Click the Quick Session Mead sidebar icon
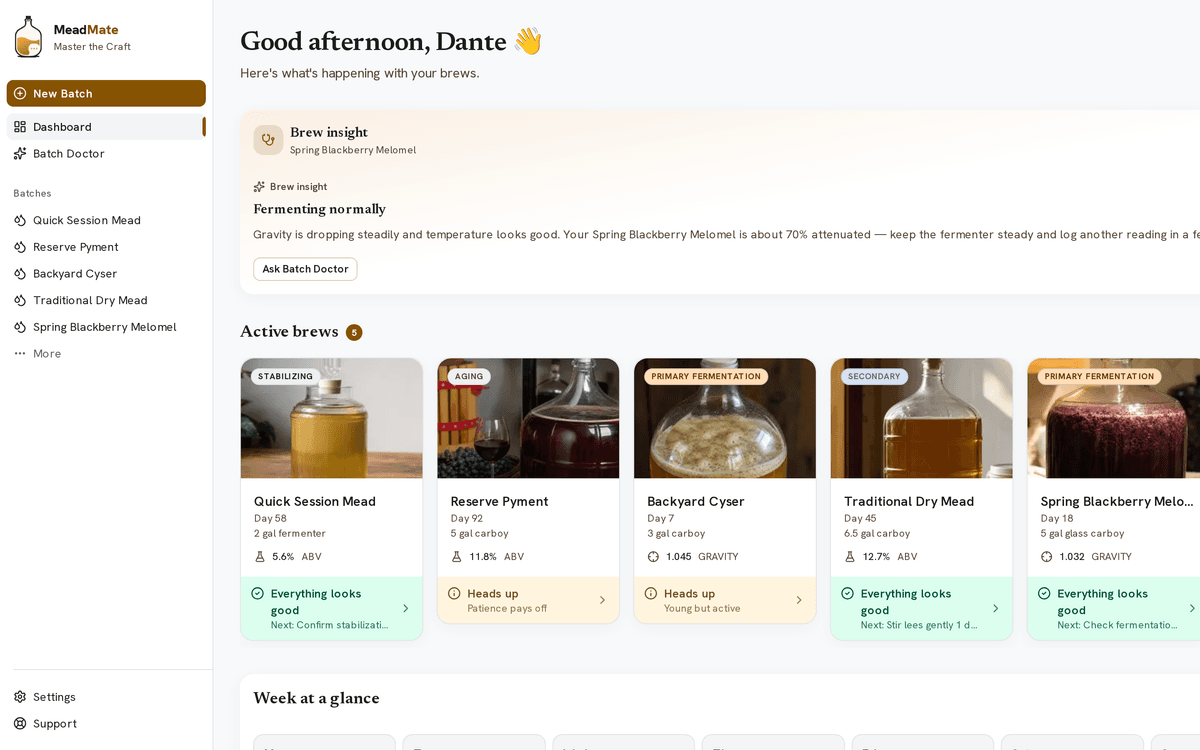1200x750 pixels. 20,220
